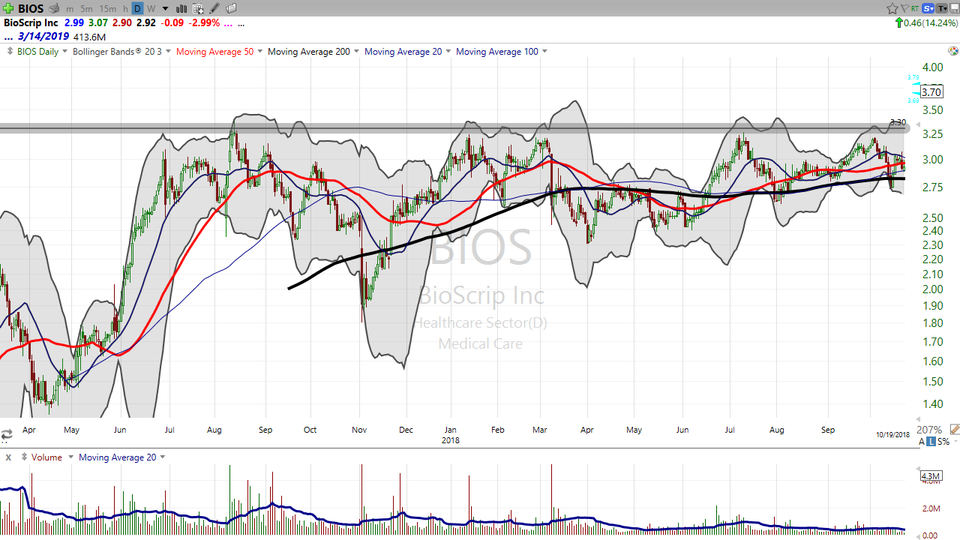The image size is (960, 540).
Task: Click the blue ellipsis before the date
Action: [8, 37]
